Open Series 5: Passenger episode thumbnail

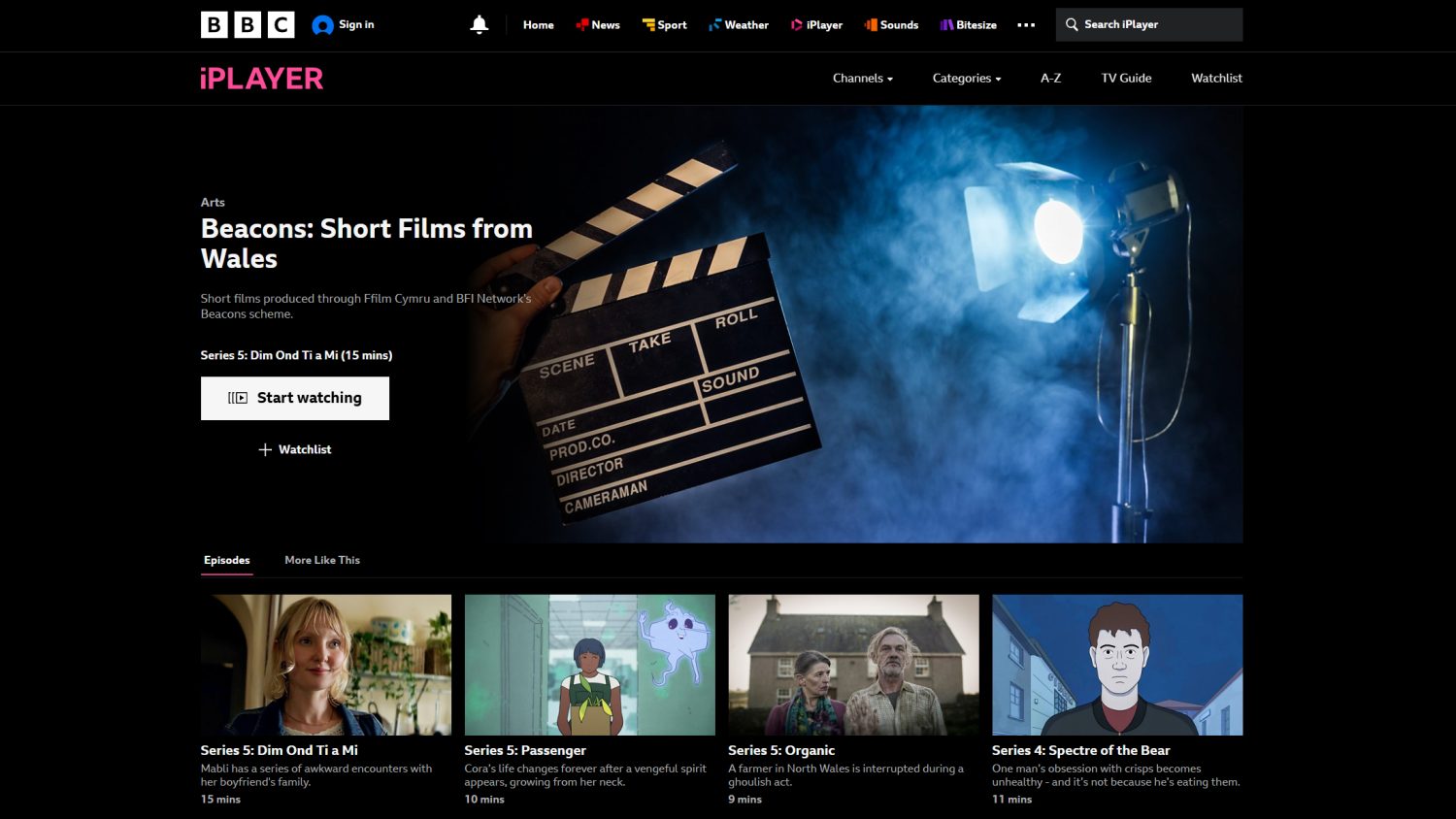coord(590,665)
